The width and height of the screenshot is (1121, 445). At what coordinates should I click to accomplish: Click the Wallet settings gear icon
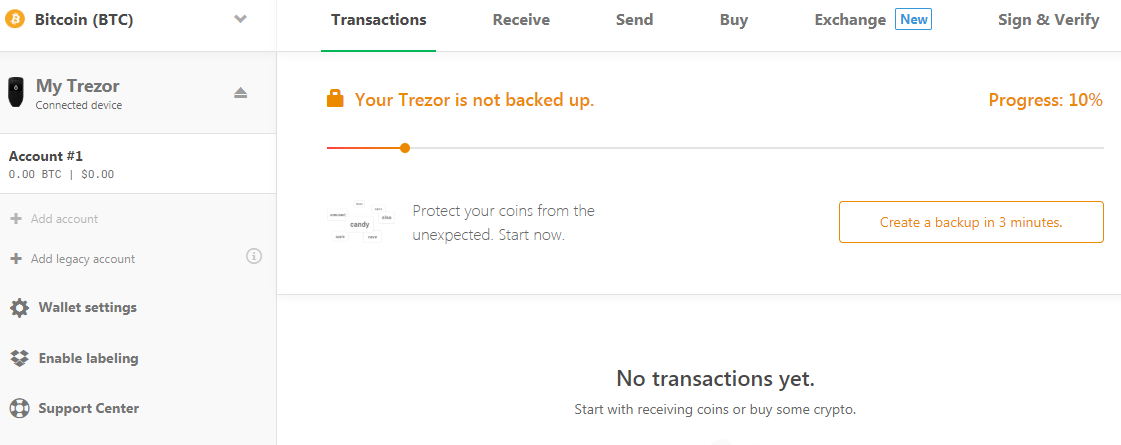(x=19, y=308)
